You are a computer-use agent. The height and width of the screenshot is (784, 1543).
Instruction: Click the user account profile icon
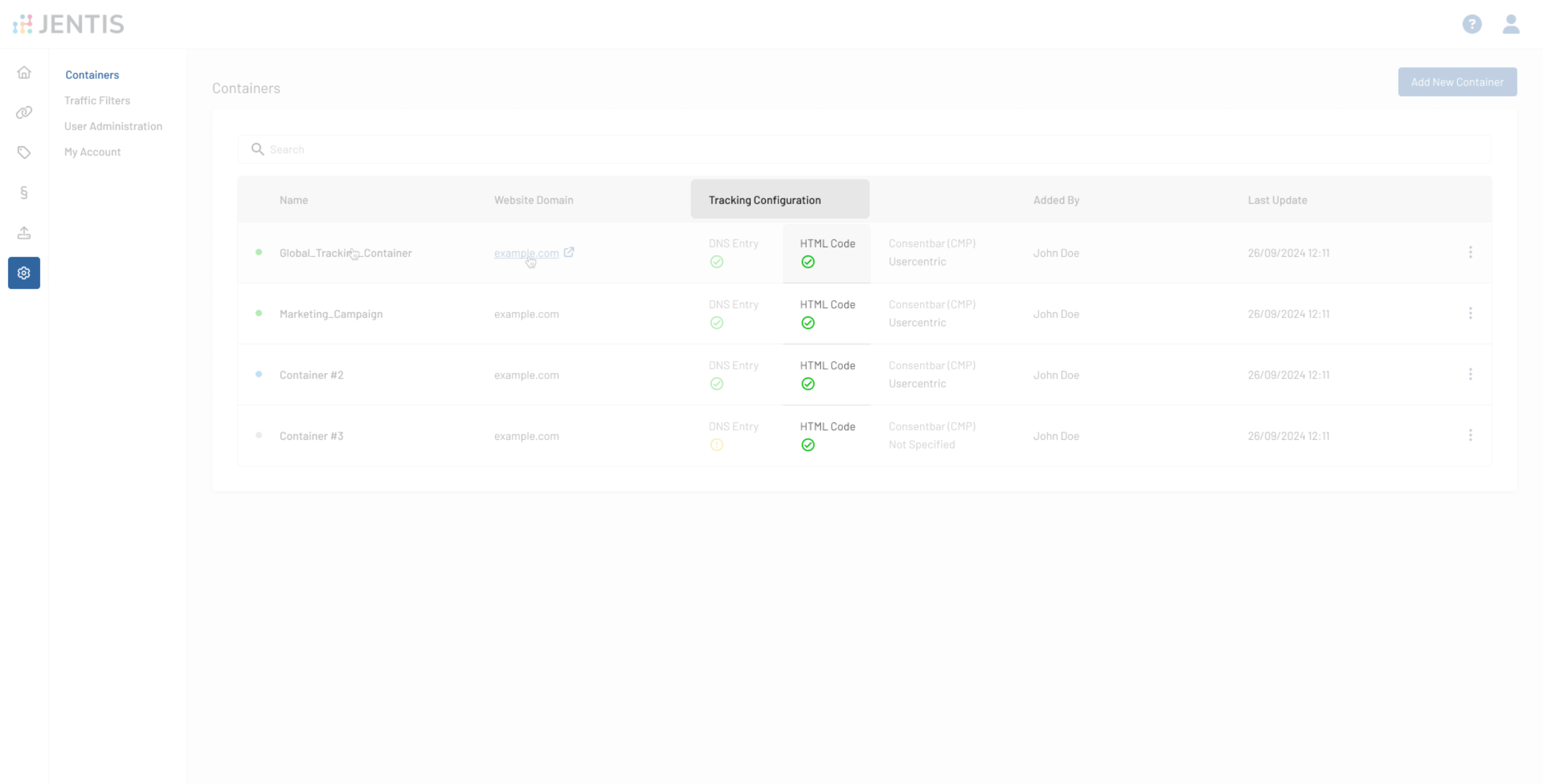(1511, 23)
